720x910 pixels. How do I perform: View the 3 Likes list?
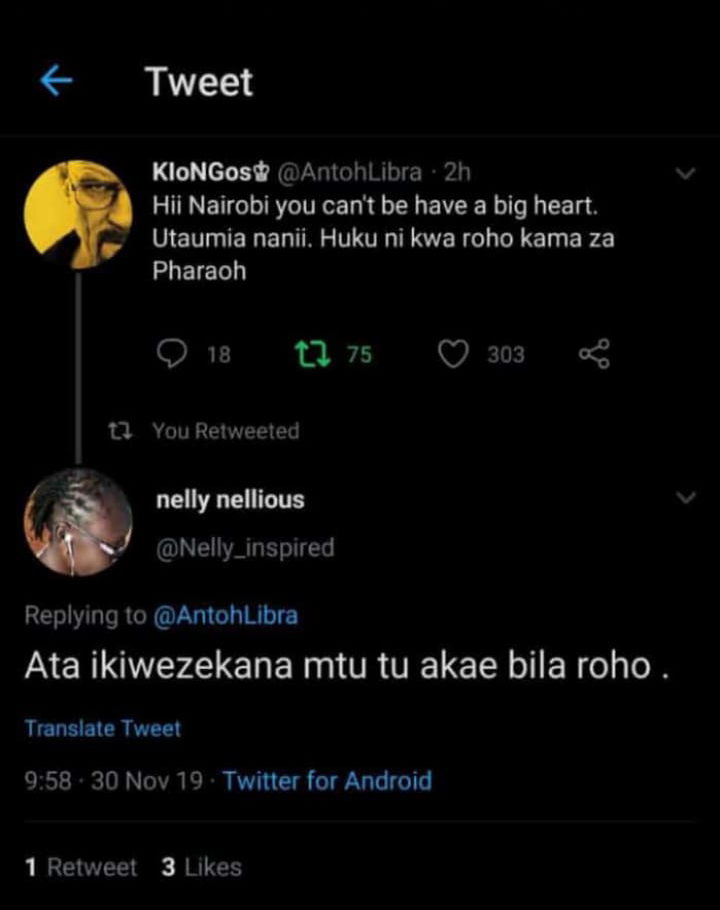[201, 867]
